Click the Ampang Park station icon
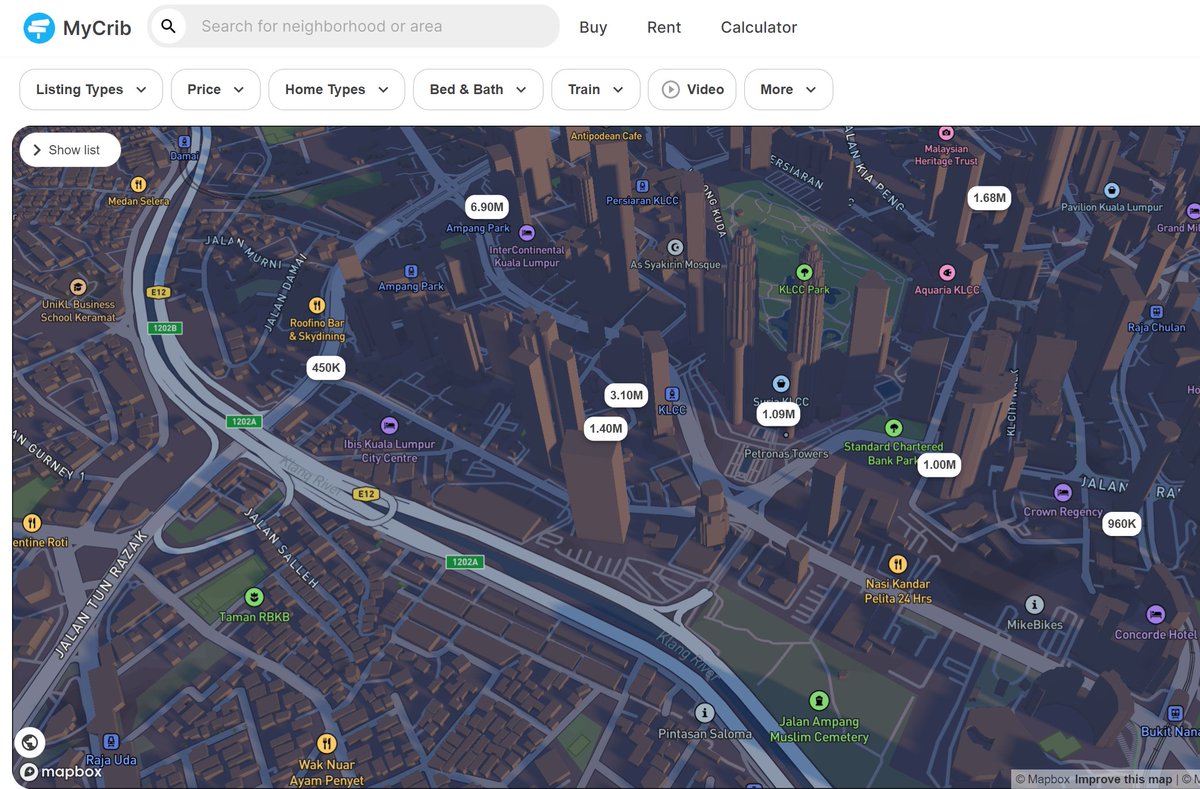 click(411, 271)
